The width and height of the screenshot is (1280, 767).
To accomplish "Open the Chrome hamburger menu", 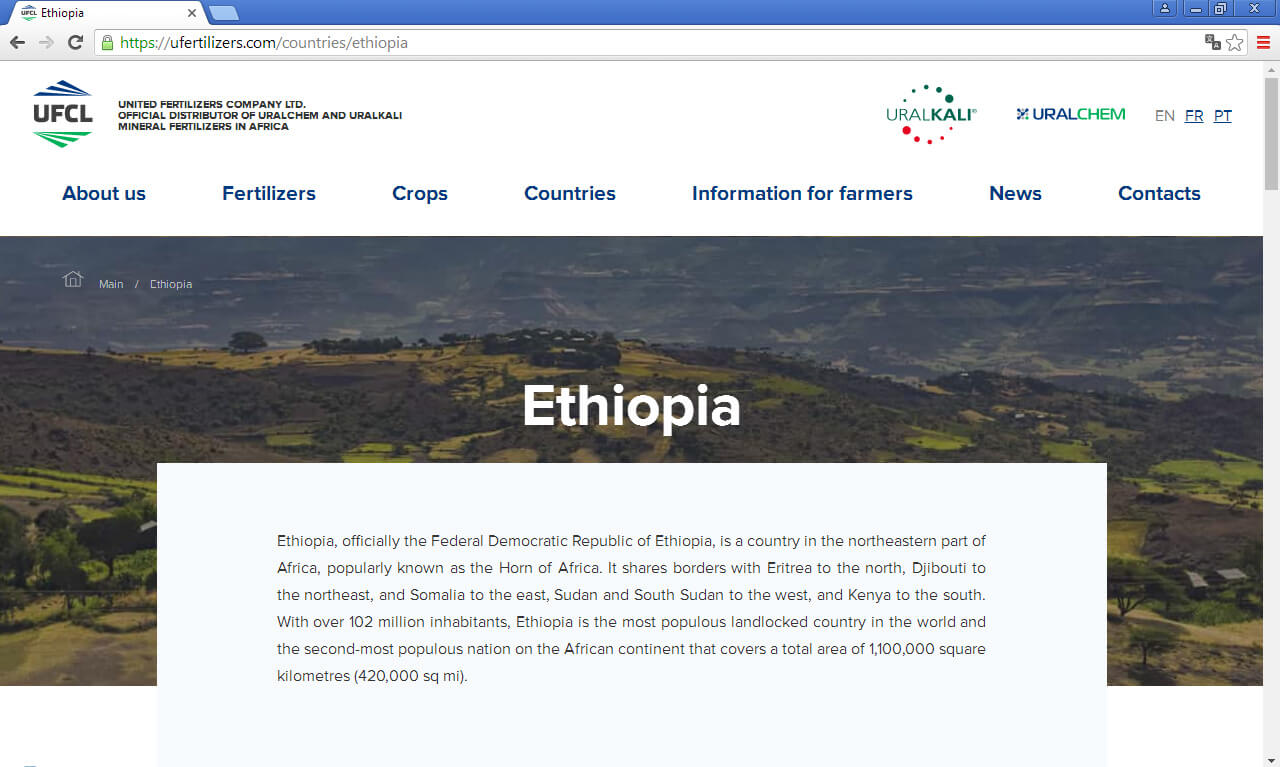I will click(x=1263, y=42).
